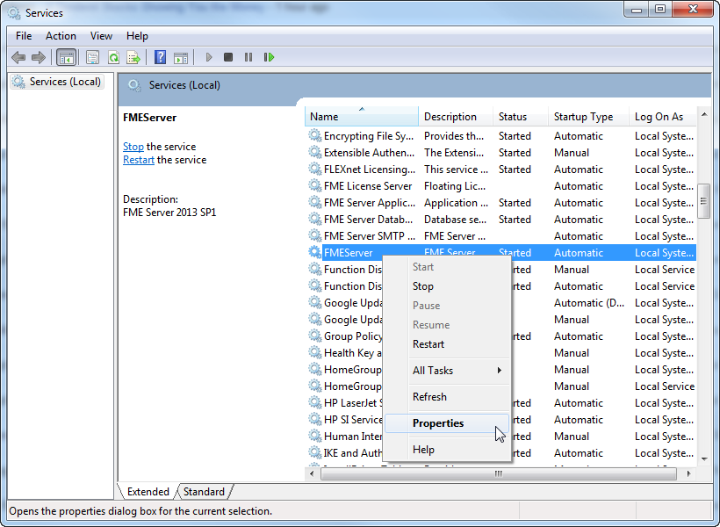720x527 pixels.
Task: Click the Stop the service link
Action: coord(133,147)
